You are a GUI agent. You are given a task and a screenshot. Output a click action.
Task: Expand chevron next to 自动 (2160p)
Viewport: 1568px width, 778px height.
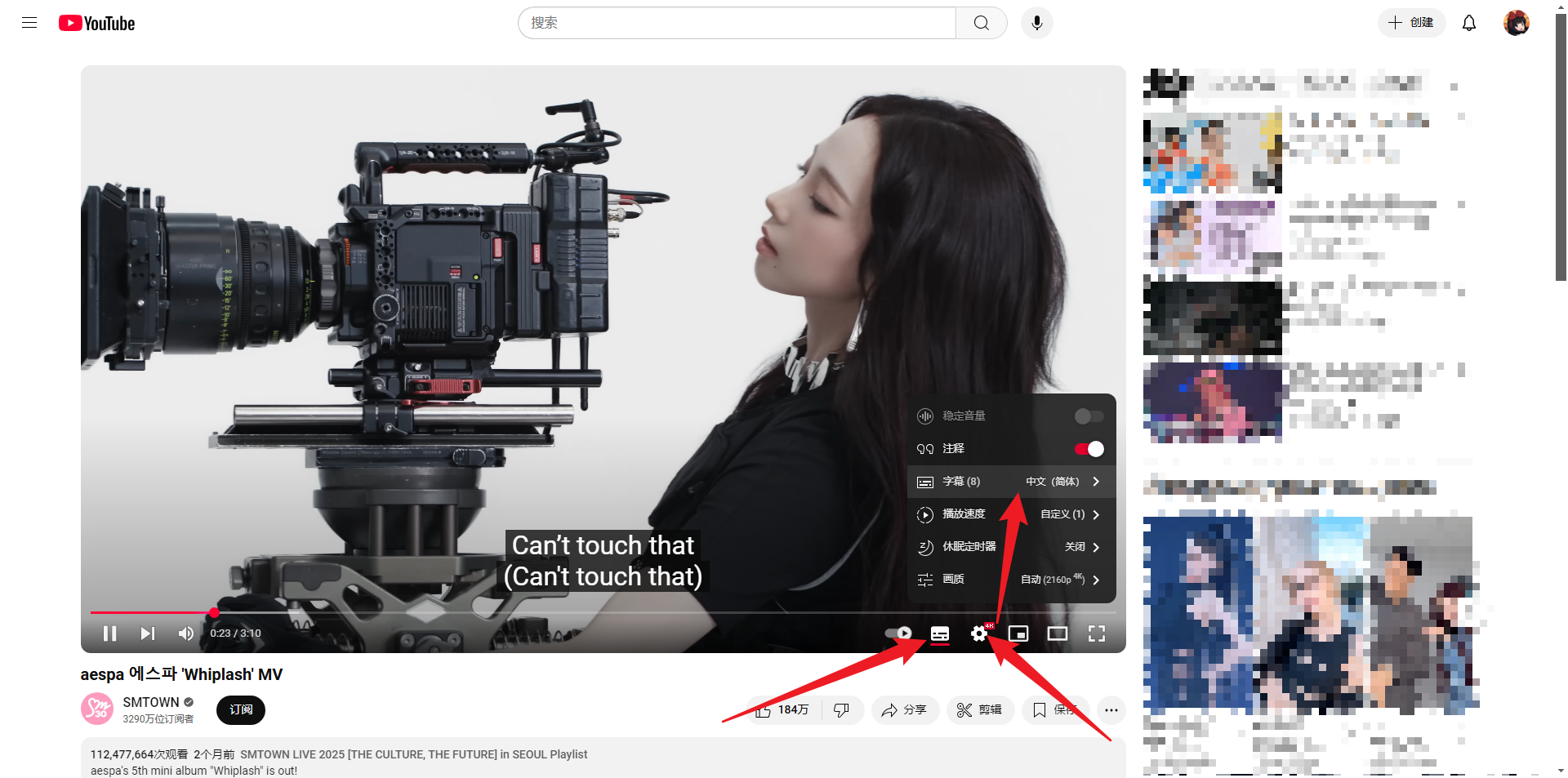coord(1096,580)
